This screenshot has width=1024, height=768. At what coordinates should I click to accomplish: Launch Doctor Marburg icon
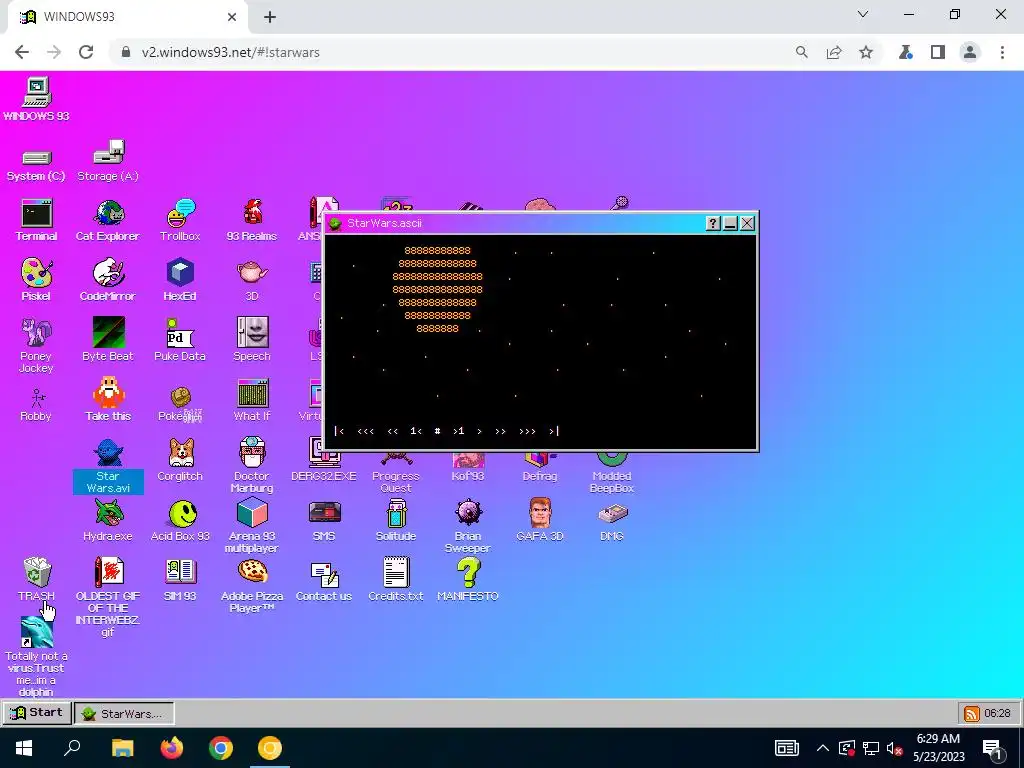(252, 453)
